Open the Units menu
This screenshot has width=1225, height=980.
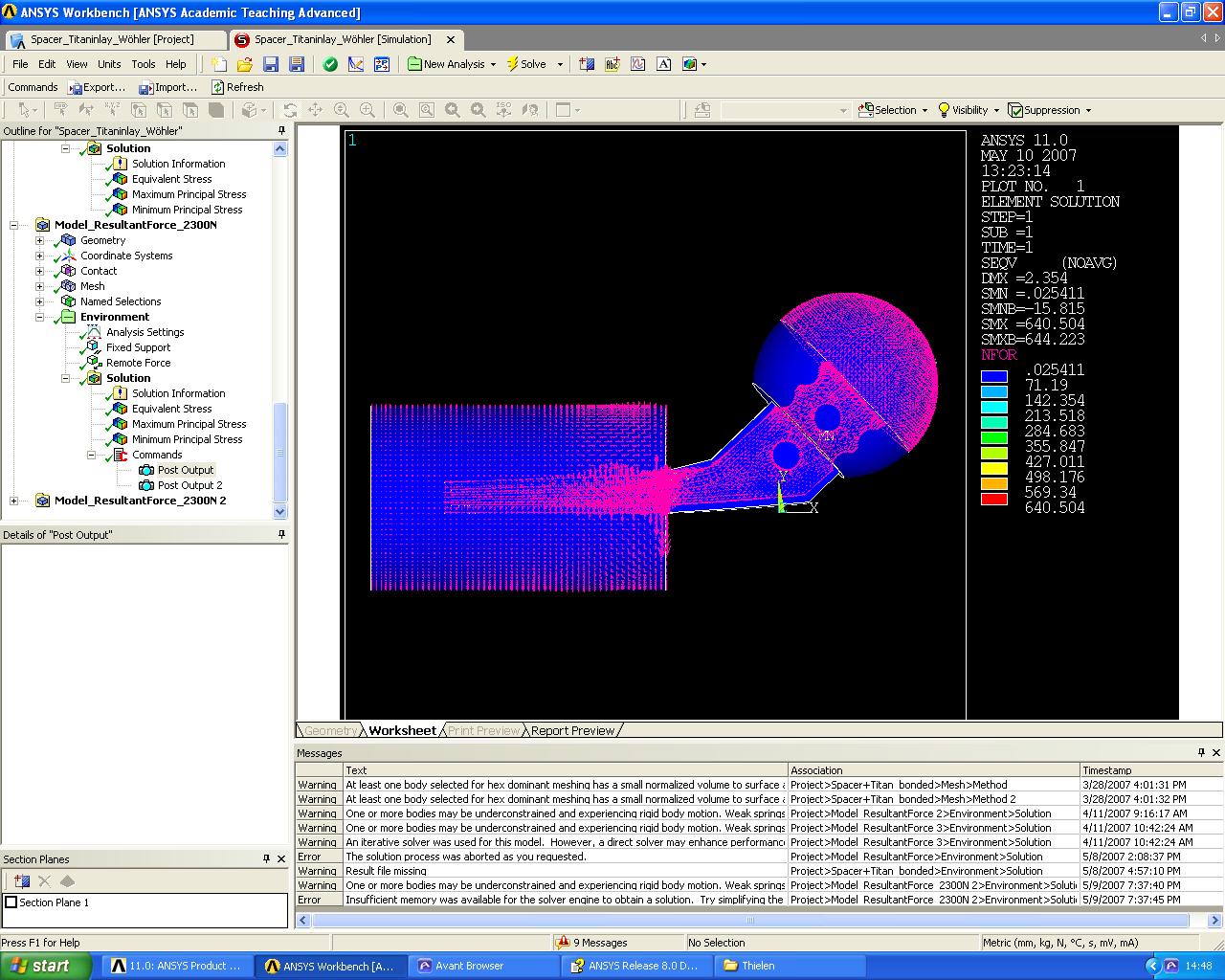click(x=109, y=64)
